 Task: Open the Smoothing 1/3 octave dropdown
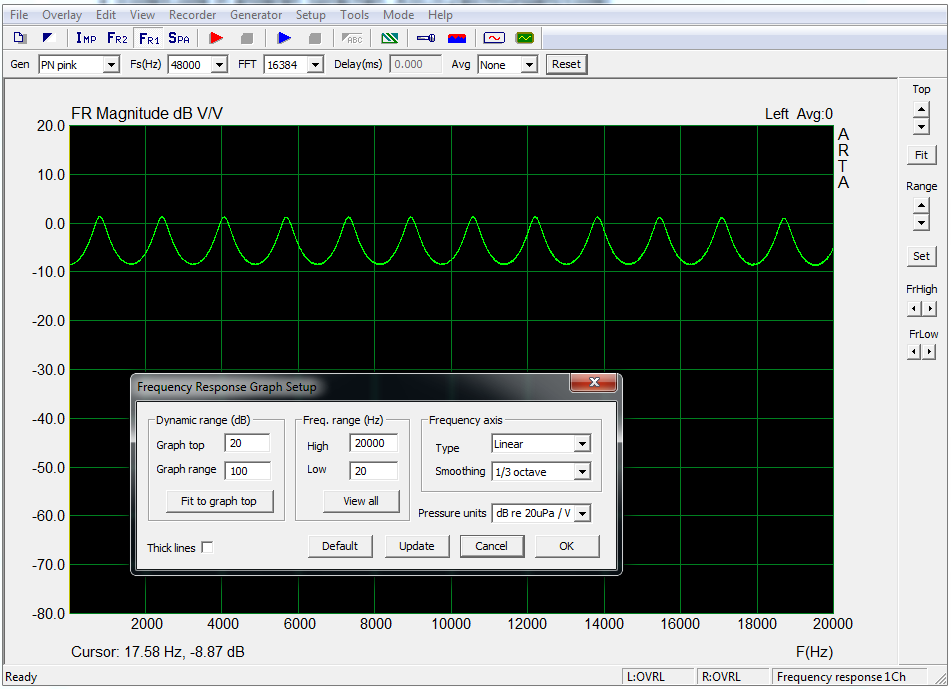click(x=582, y=471)
